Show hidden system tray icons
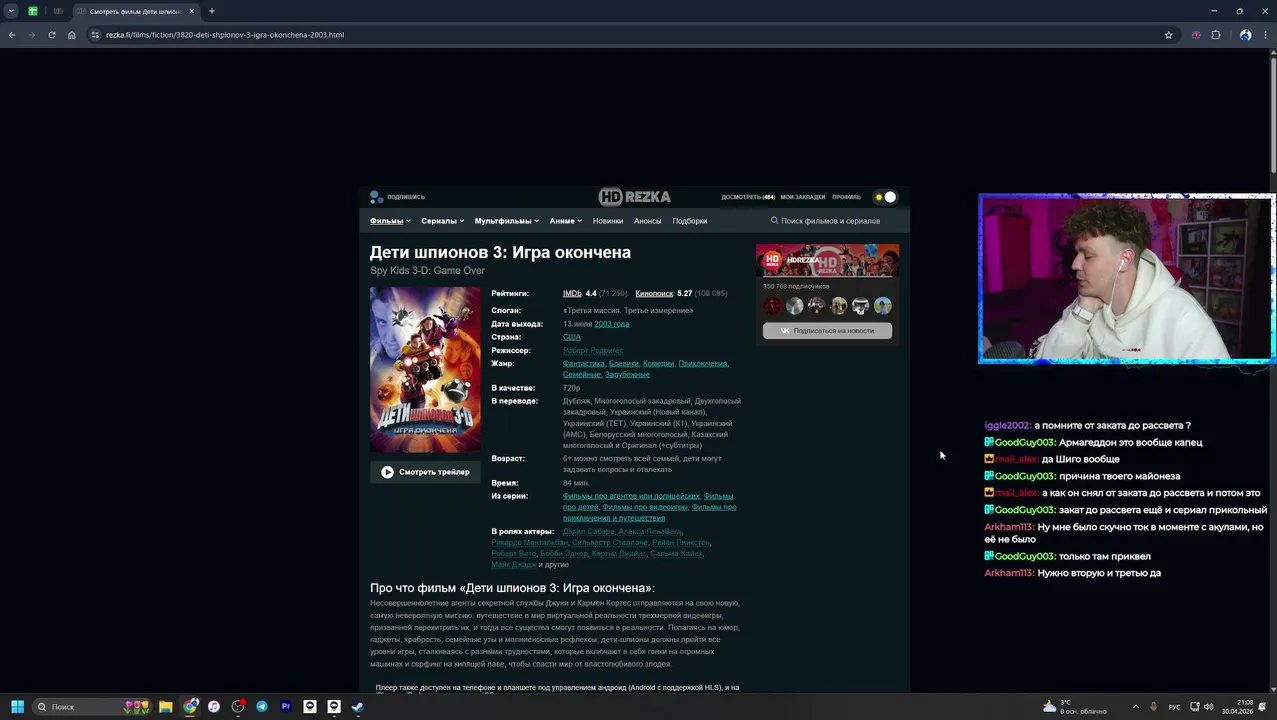Screen dimensions: 1277x720 [1135, 707]
